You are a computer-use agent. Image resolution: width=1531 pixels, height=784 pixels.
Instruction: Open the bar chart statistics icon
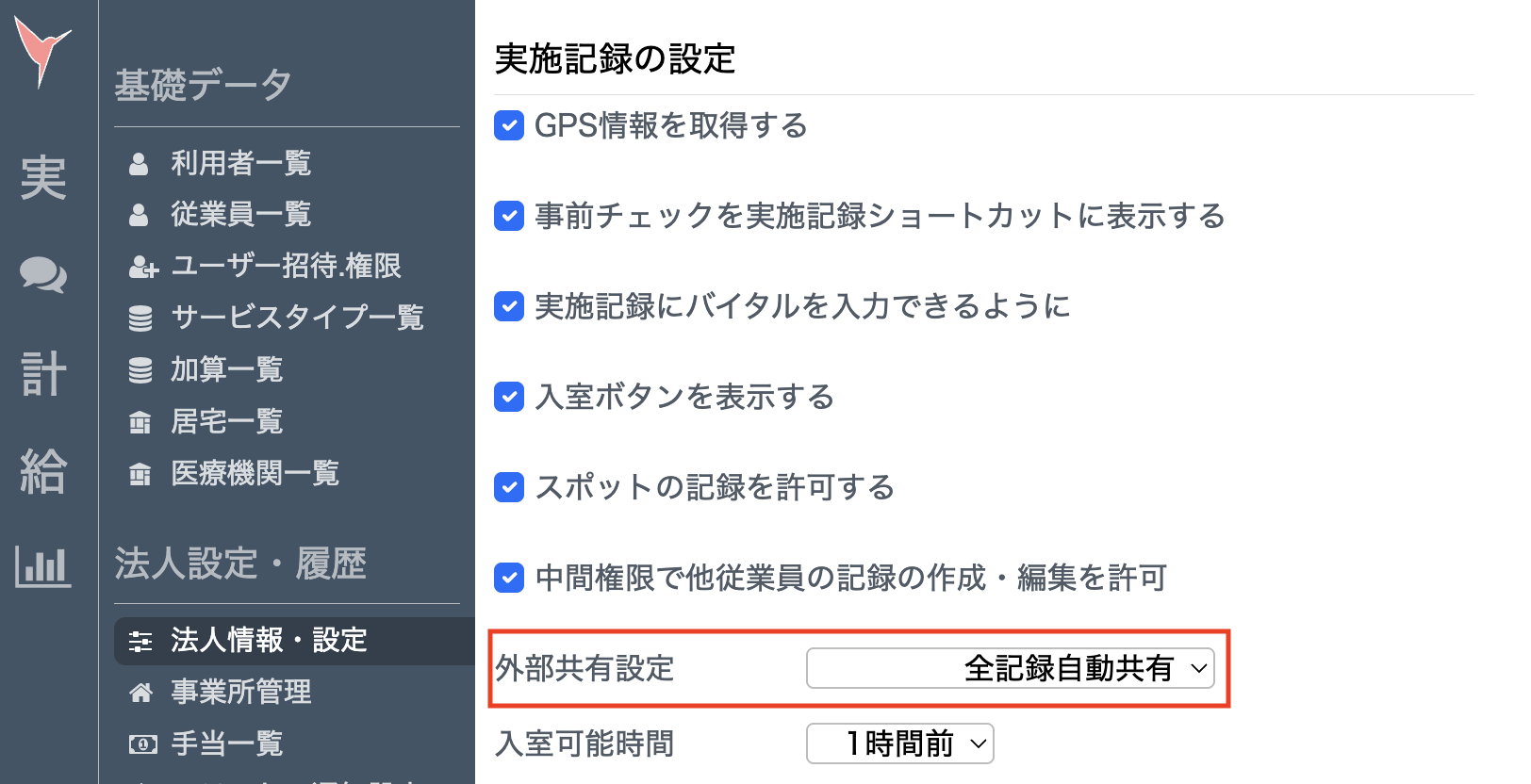tap(45, 566)
